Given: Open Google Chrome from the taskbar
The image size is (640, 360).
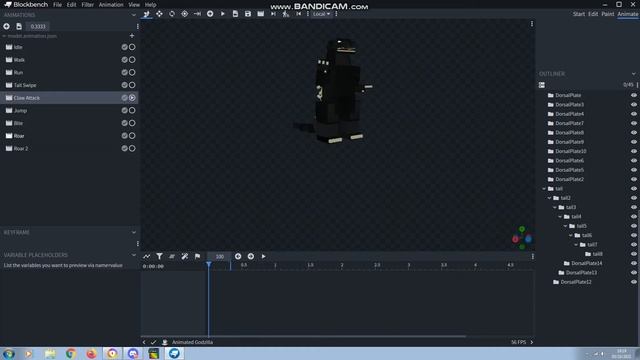Looking at the screenshot, I should click(71, 353).
